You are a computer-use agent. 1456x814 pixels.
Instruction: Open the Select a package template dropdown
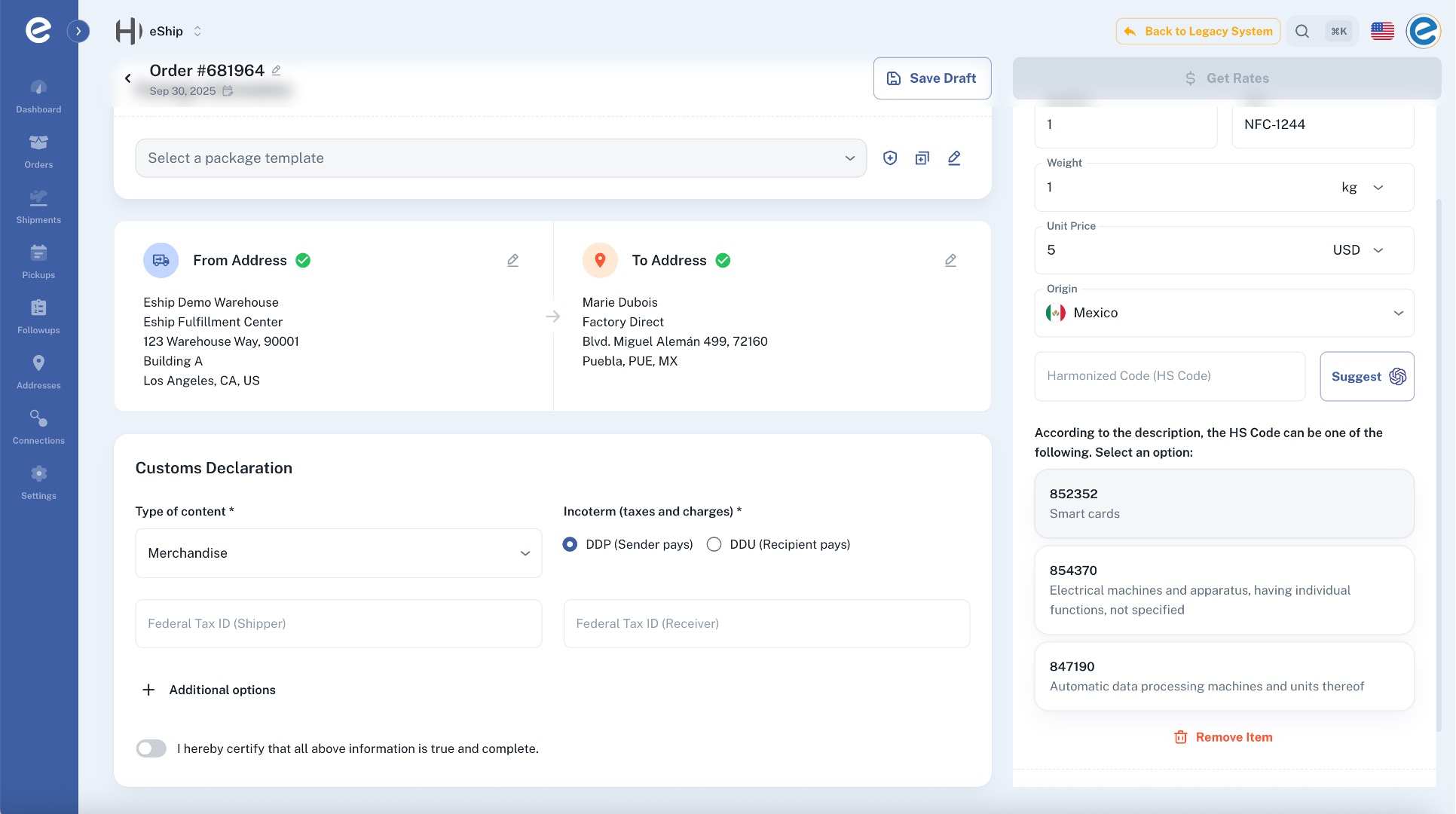click(x=500, y=158)
